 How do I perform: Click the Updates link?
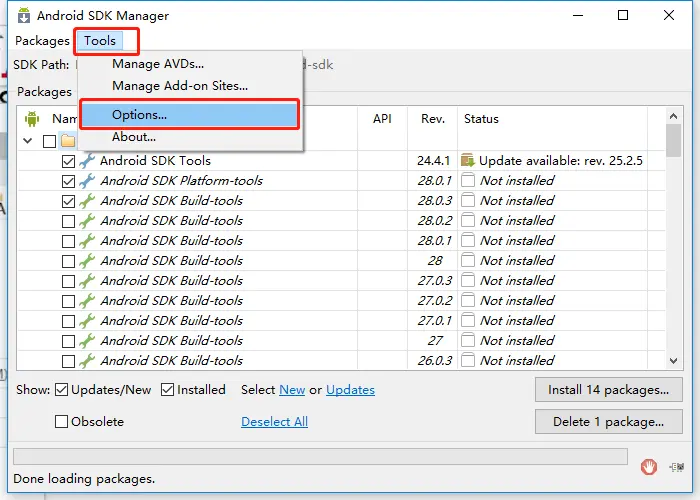tap(350, 390)
